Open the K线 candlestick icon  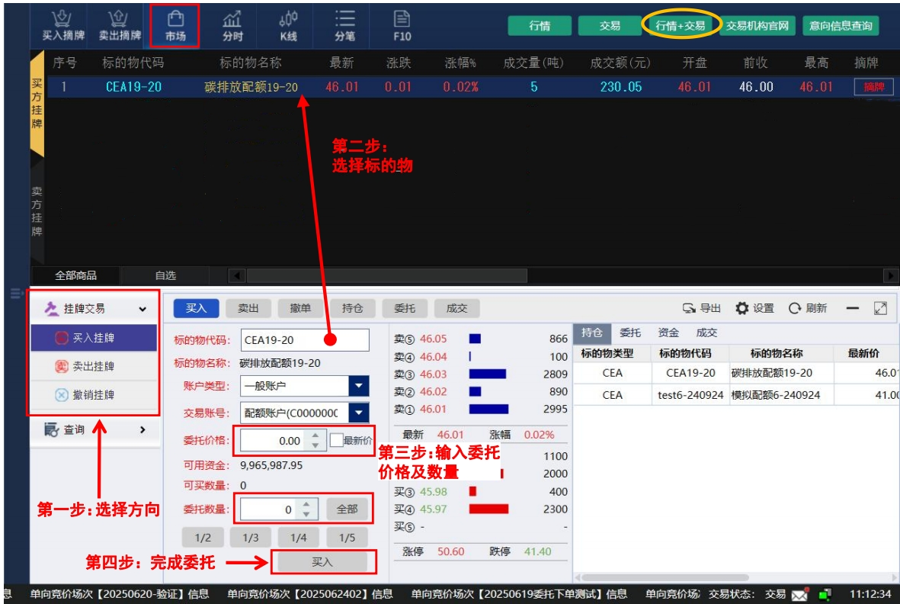288,25
